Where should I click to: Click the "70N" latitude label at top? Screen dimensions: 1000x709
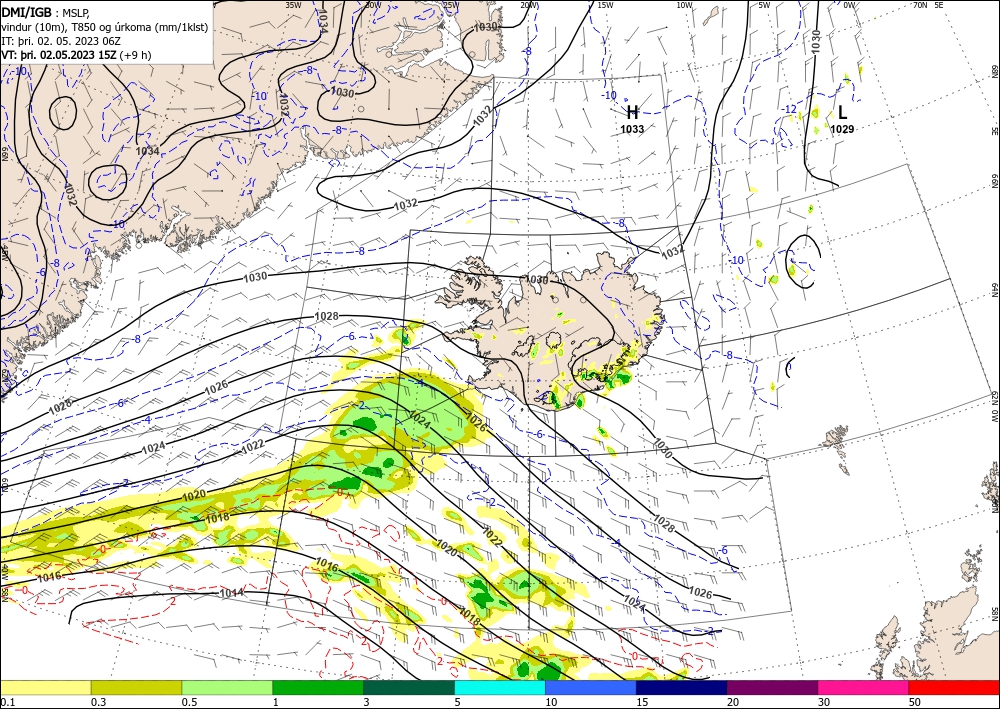(920, 5)
